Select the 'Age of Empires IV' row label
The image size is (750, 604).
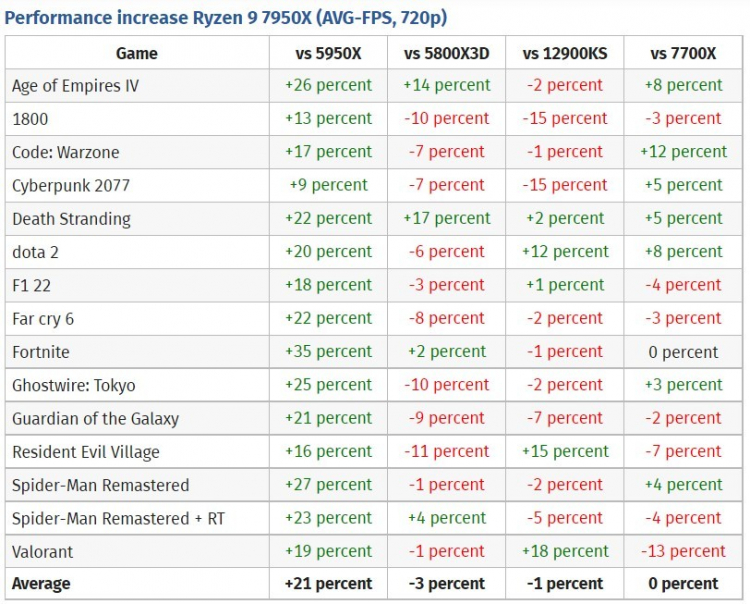(75, 86)
